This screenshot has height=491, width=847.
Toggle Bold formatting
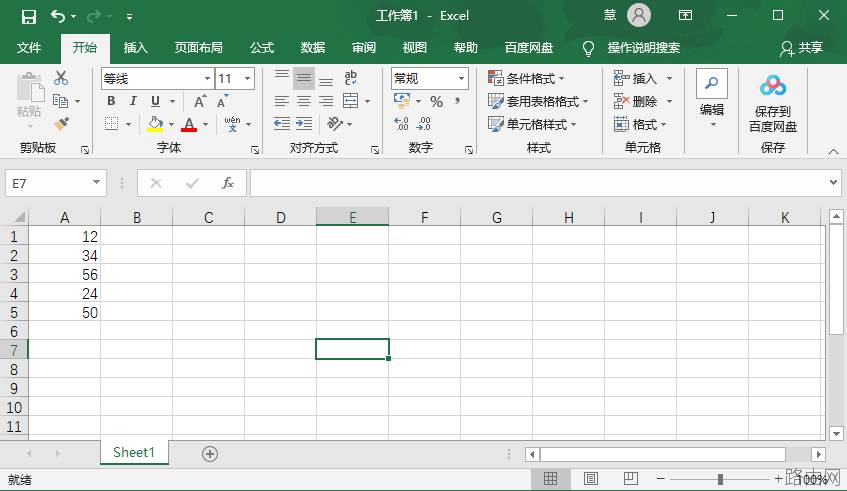[111, 101]
